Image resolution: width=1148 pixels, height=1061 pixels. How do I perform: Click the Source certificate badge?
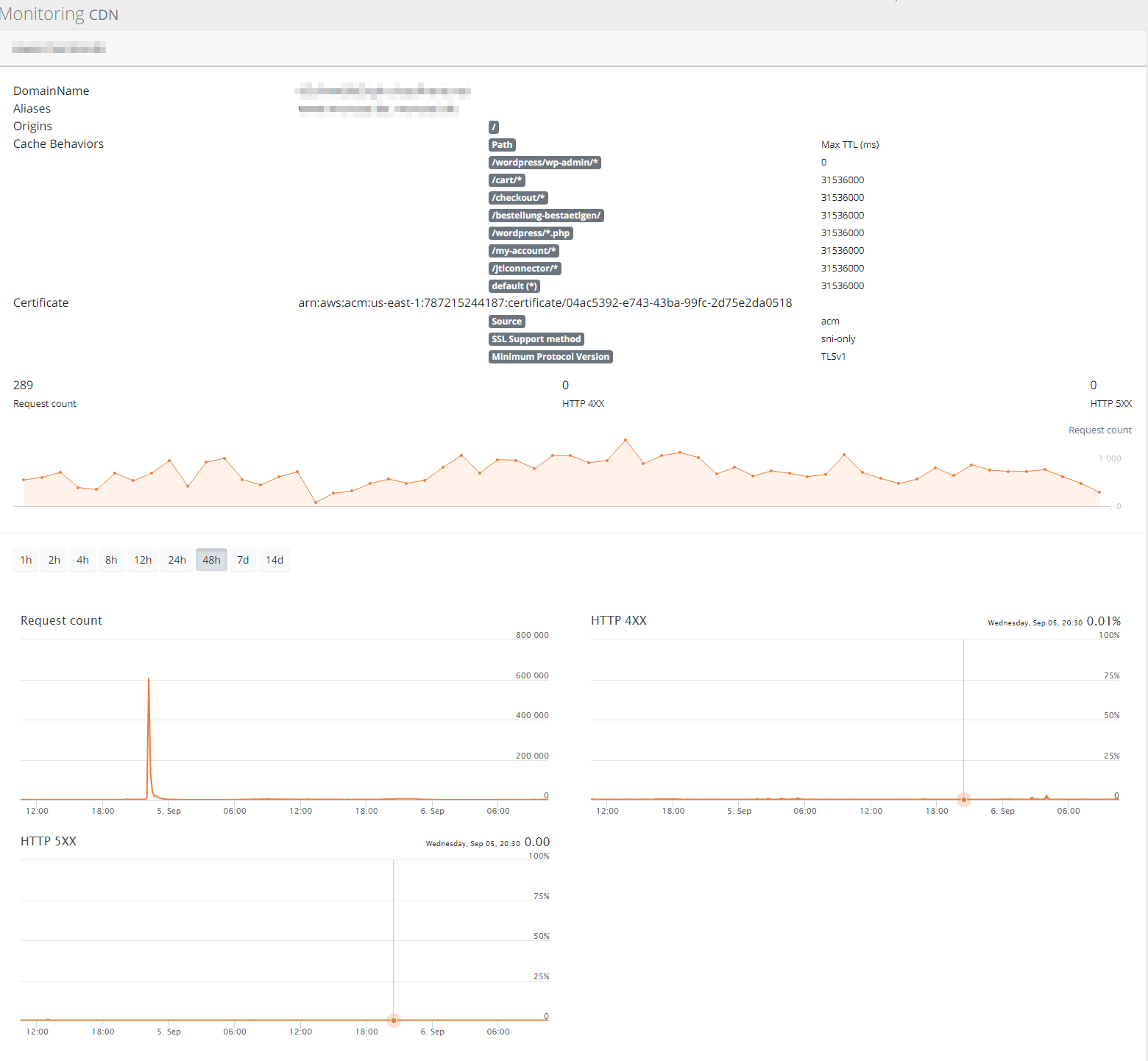[x=507, y=322]
